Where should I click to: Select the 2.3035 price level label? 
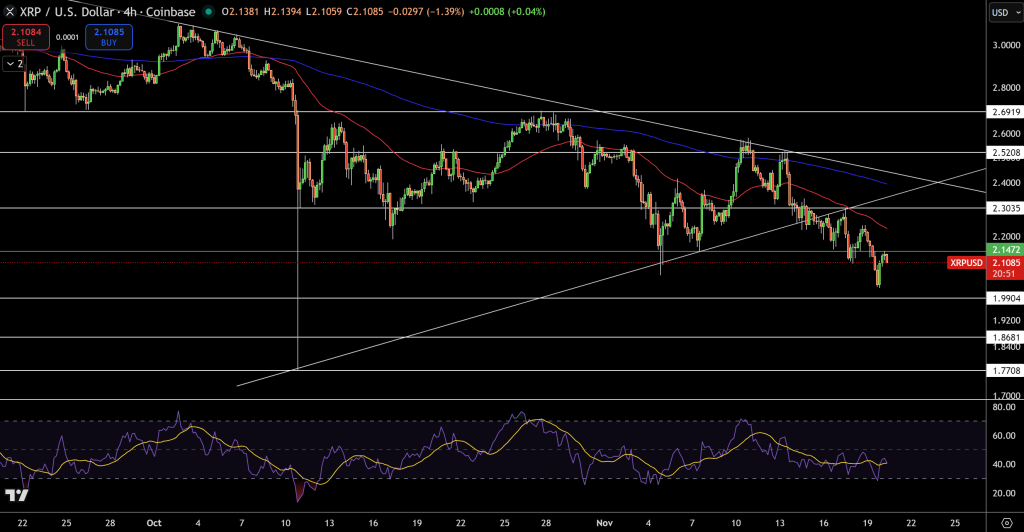(1005, 208)
